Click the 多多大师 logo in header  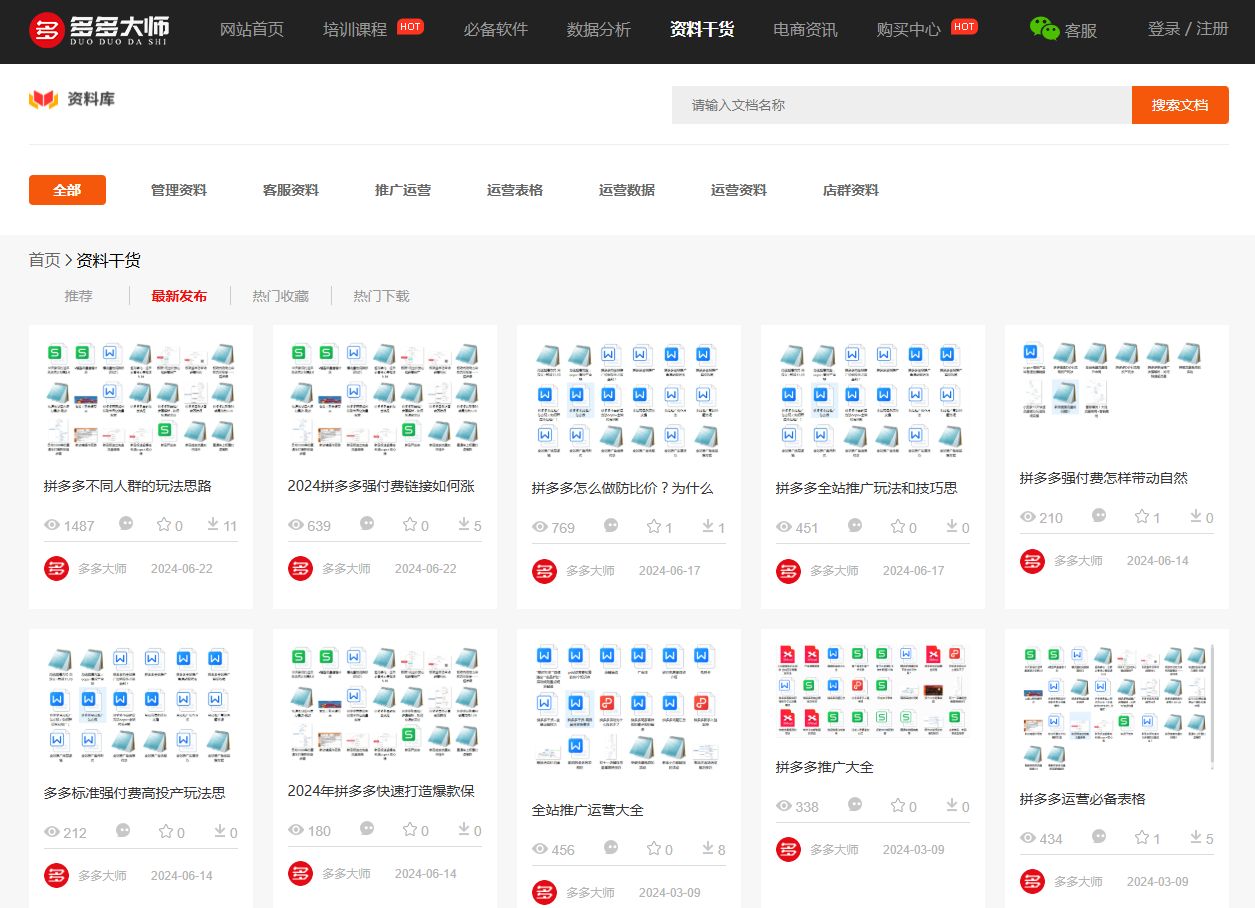99,30
